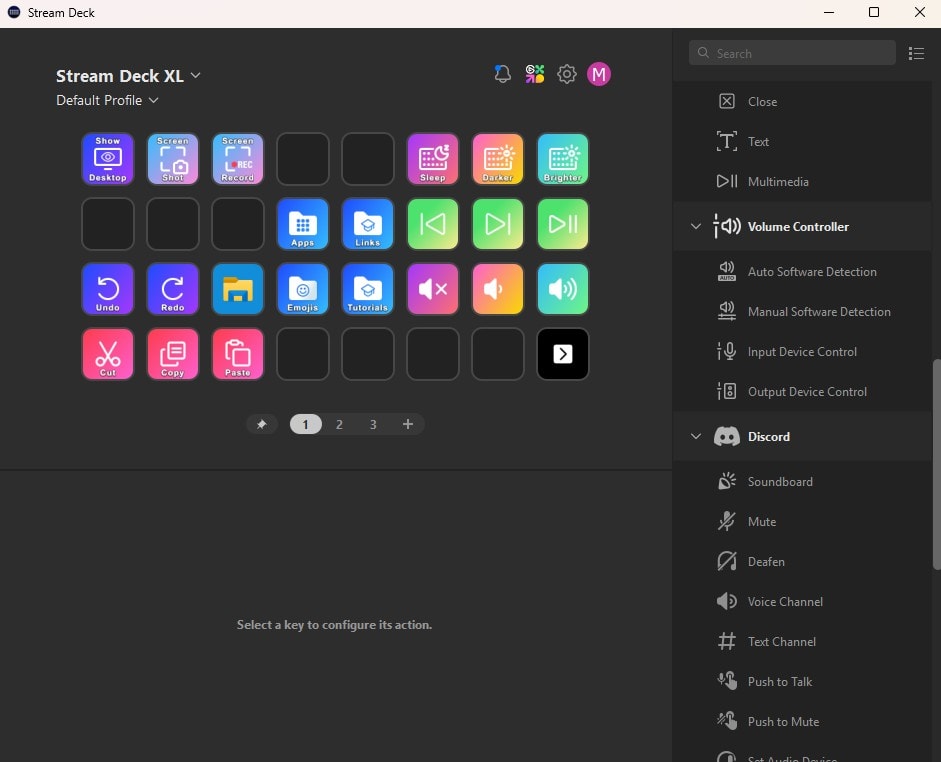Select the volume down key
Screen dimensions: 941x762
[498, 289]
